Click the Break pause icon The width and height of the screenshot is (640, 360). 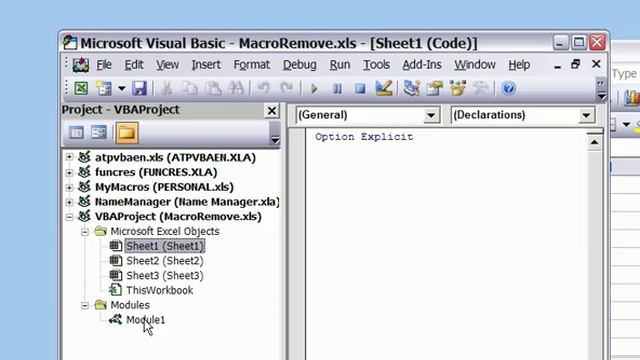point(337,88)
